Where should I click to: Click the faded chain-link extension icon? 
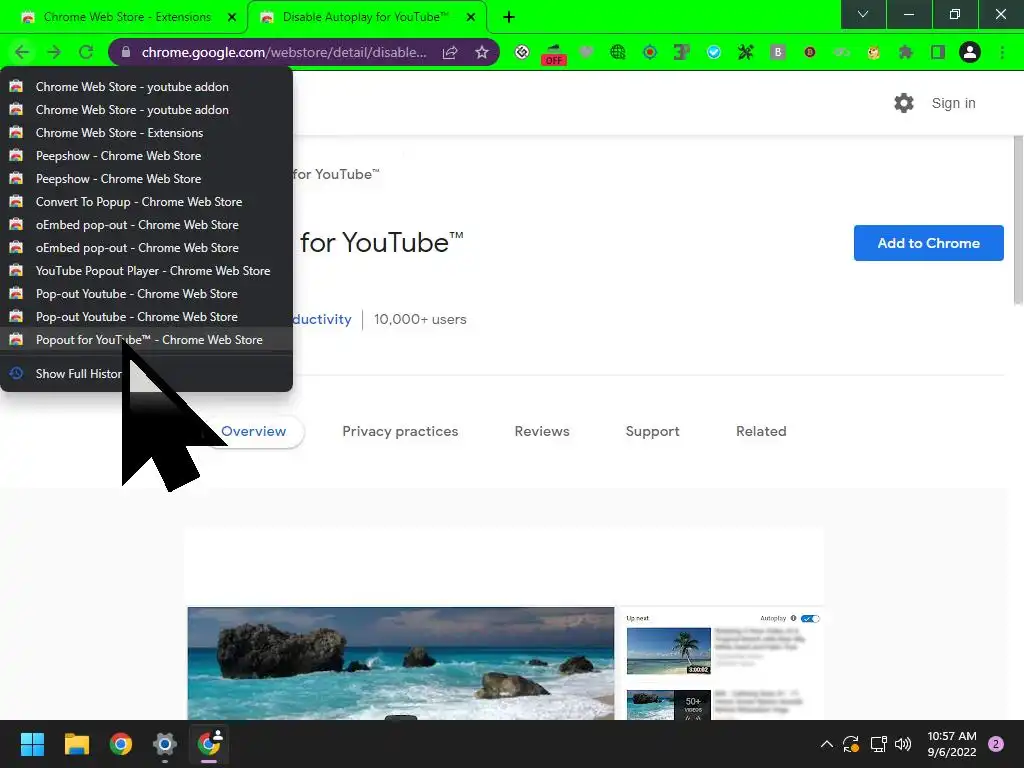[842, 52]
